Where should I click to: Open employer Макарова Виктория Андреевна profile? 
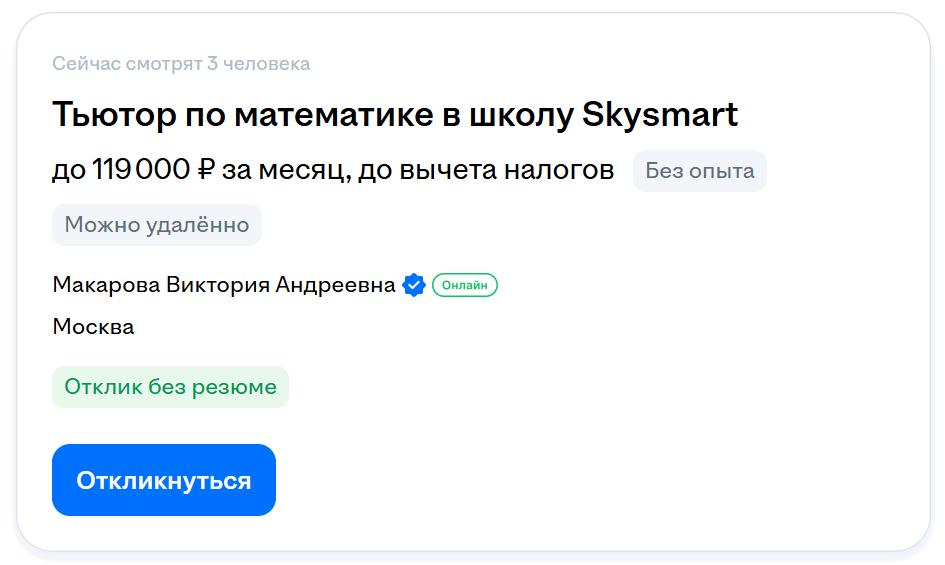224,285
